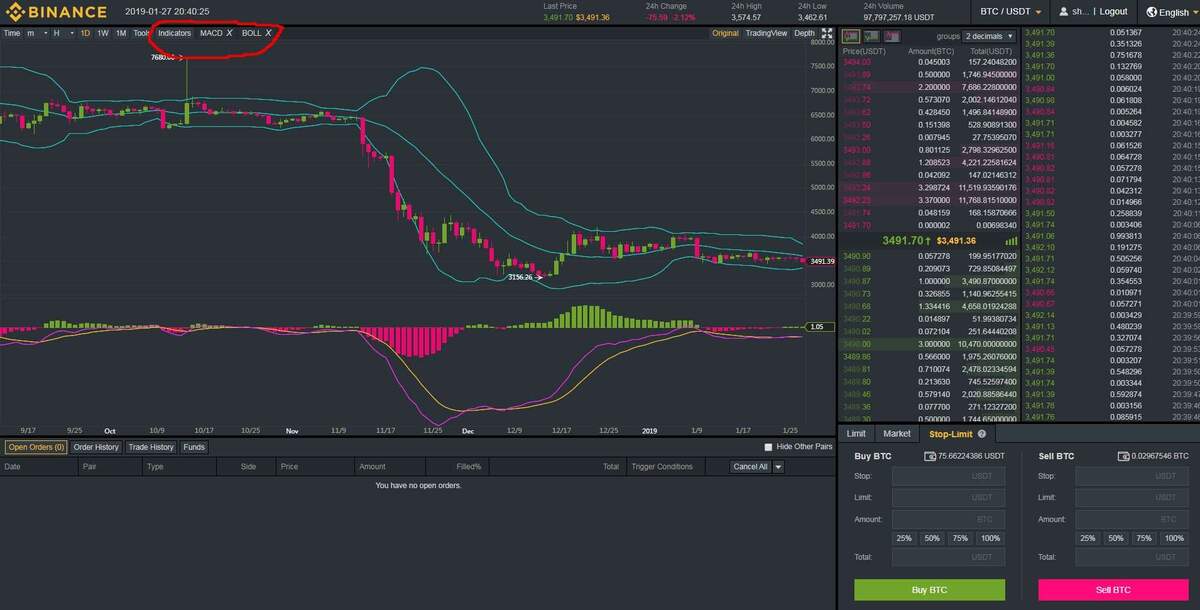Image resolution: width=1200 pixels, height=610 pixels.
Task: Click the globe language icon
Action: click(x=1152, y=12)
